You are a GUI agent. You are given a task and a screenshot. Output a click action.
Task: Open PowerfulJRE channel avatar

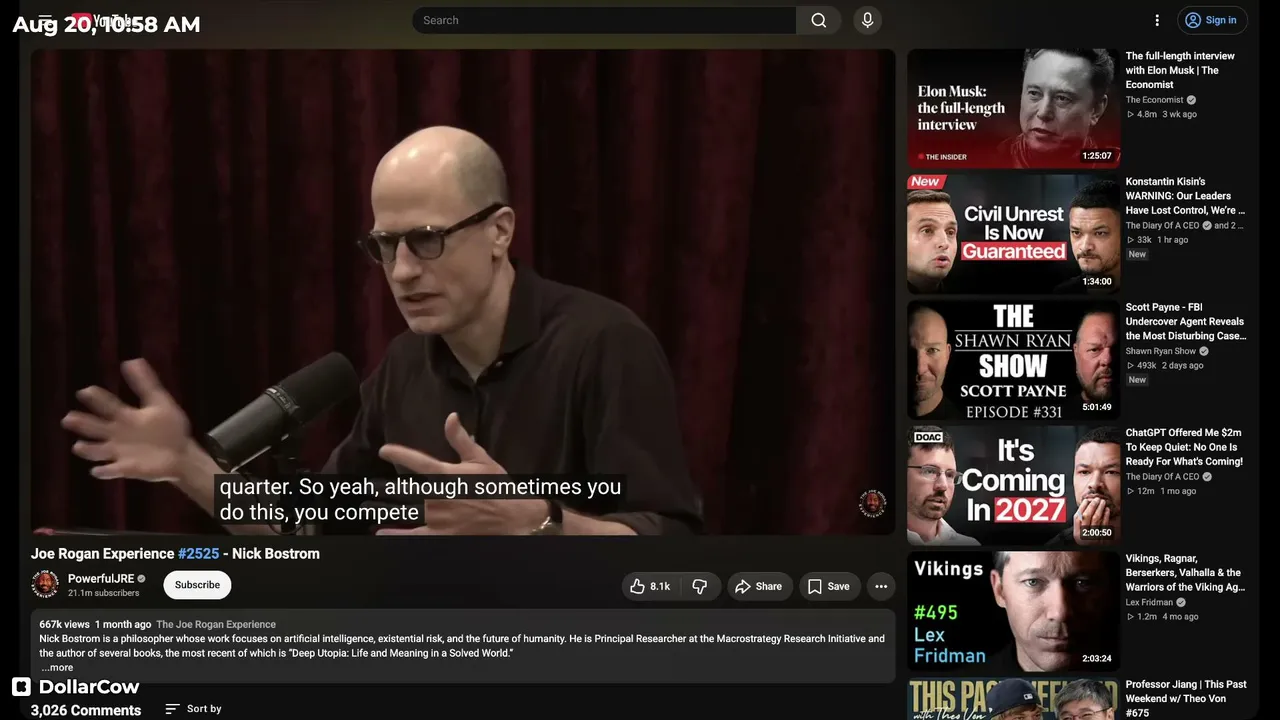pyautogui.click(x=45, y=585)
